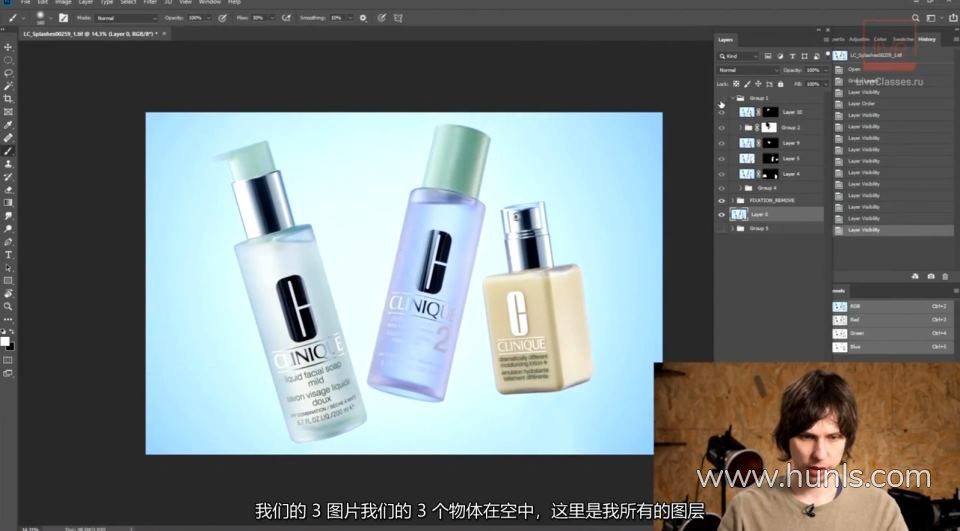Click Layer 10 mask thumbnail
960x531 pixels.
771,113
